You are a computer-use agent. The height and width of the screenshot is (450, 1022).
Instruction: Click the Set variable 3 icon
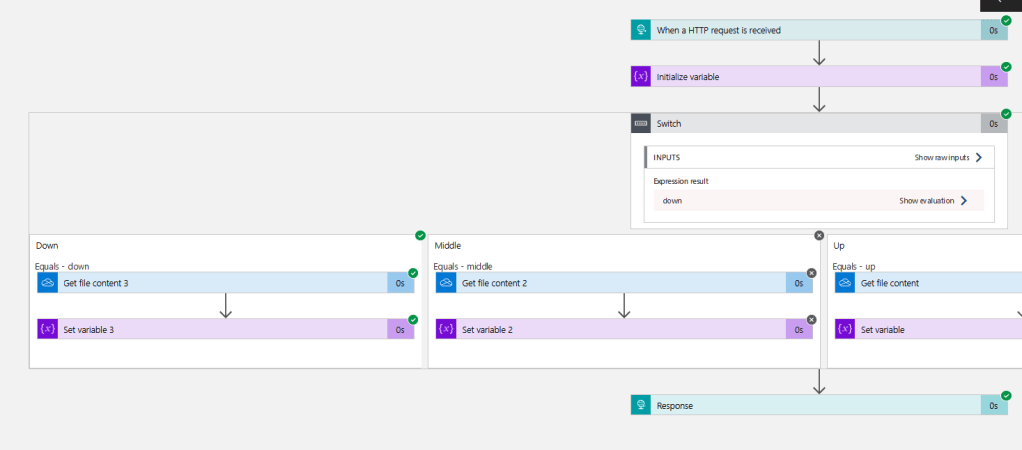[x=48, y=329]
